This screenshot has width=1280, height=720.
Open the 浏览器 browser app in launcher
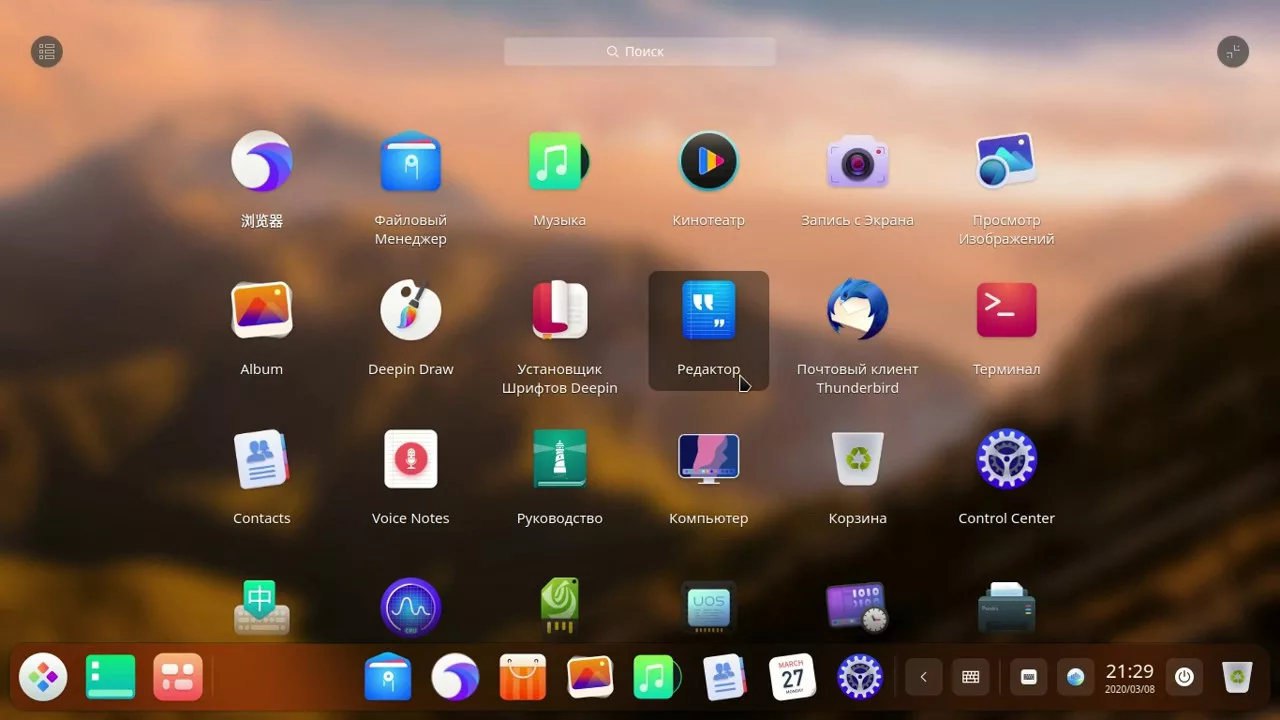[x=261, y=161]
